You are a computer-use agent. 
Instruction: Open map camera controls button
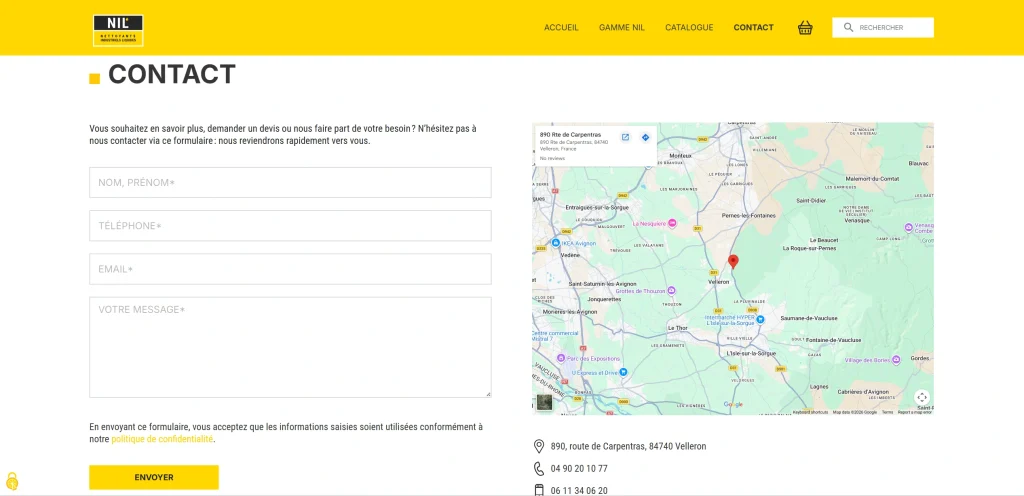pos(921,397)
